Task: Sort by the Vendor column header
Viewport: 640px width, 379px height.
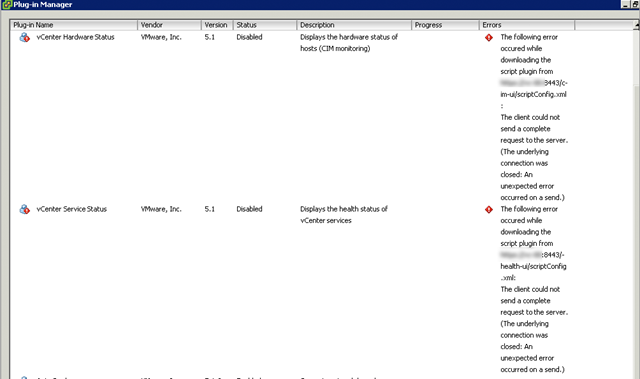Action: coord(169,25)
